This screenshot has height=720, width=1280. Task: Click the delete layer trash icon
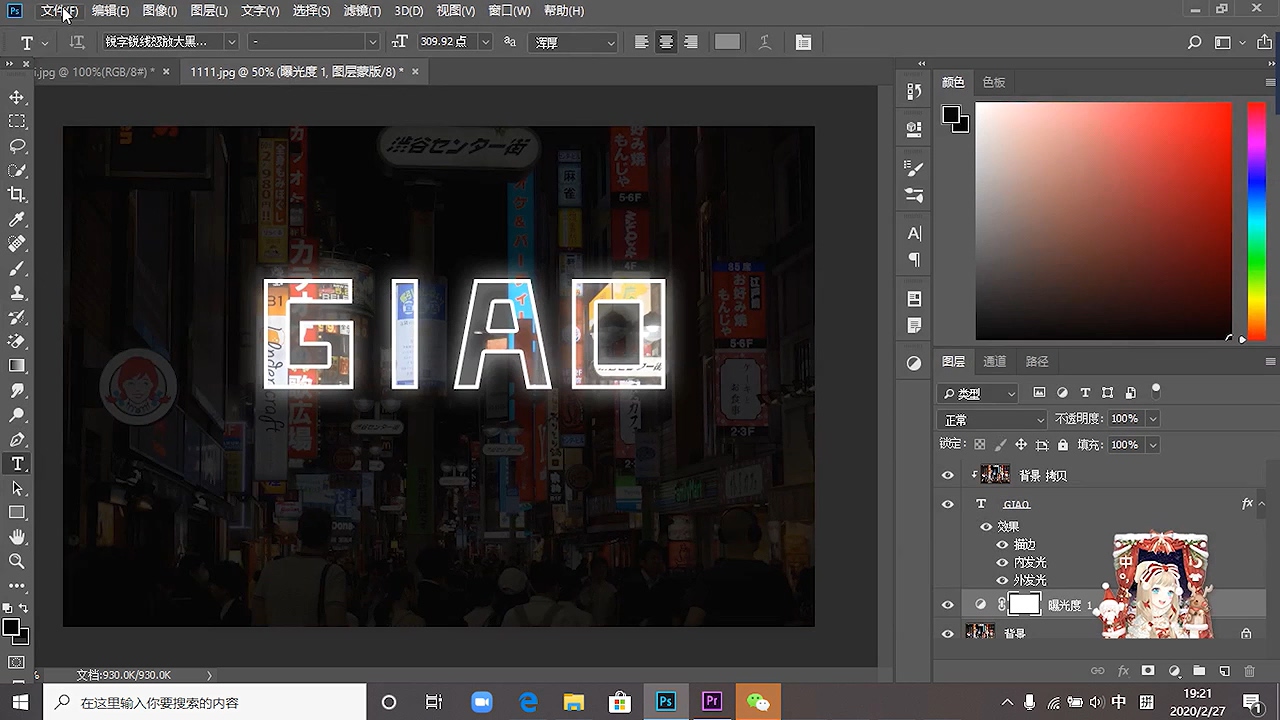click(1249, 671)
